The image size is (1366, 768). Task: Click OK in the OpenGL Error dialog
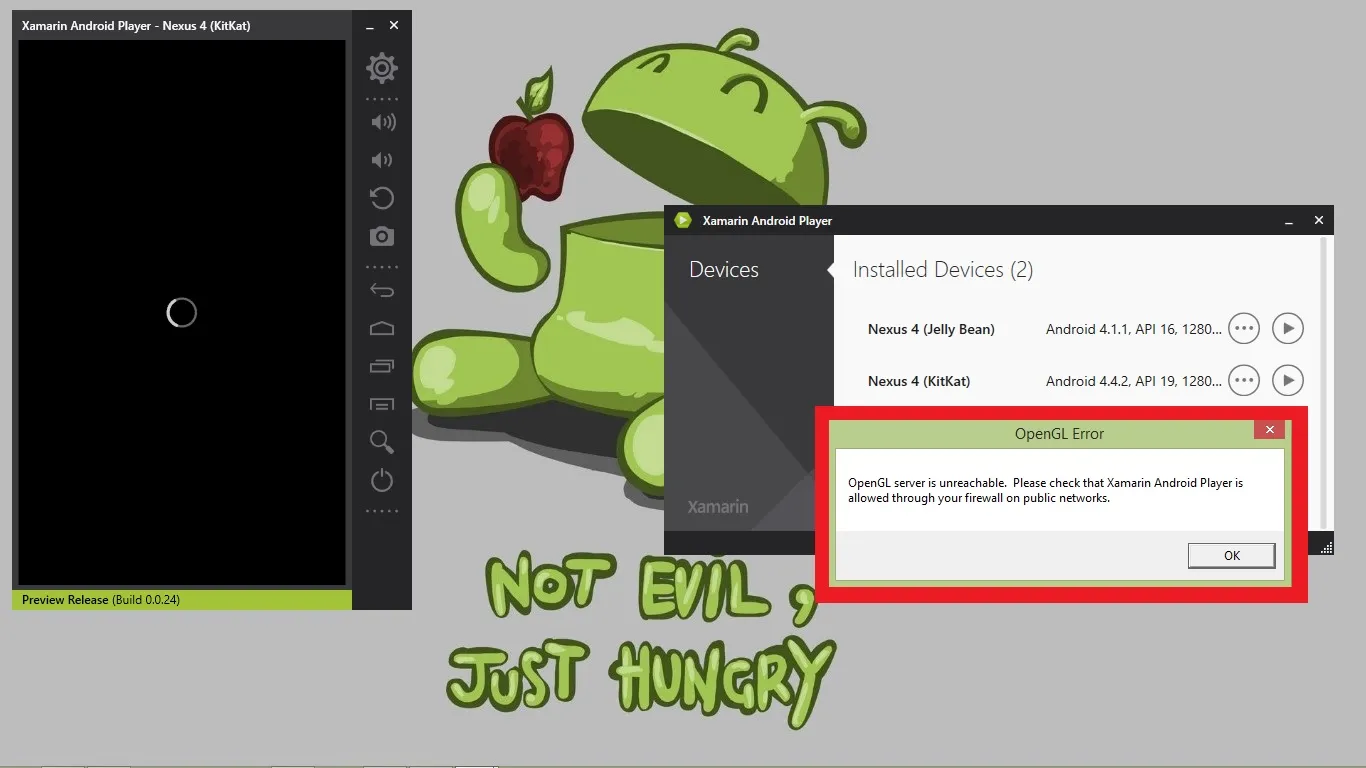tap(1232, 556)
